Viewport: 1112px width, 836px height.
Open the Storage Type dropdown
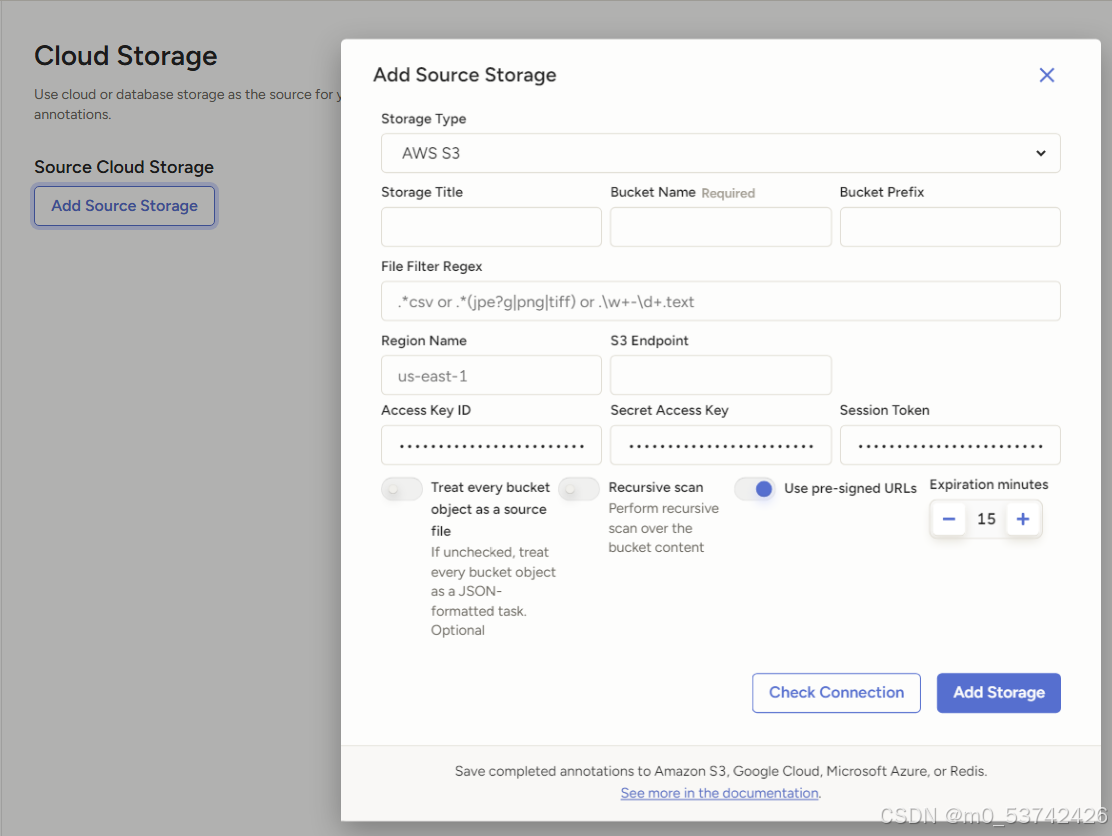(720, 154)
